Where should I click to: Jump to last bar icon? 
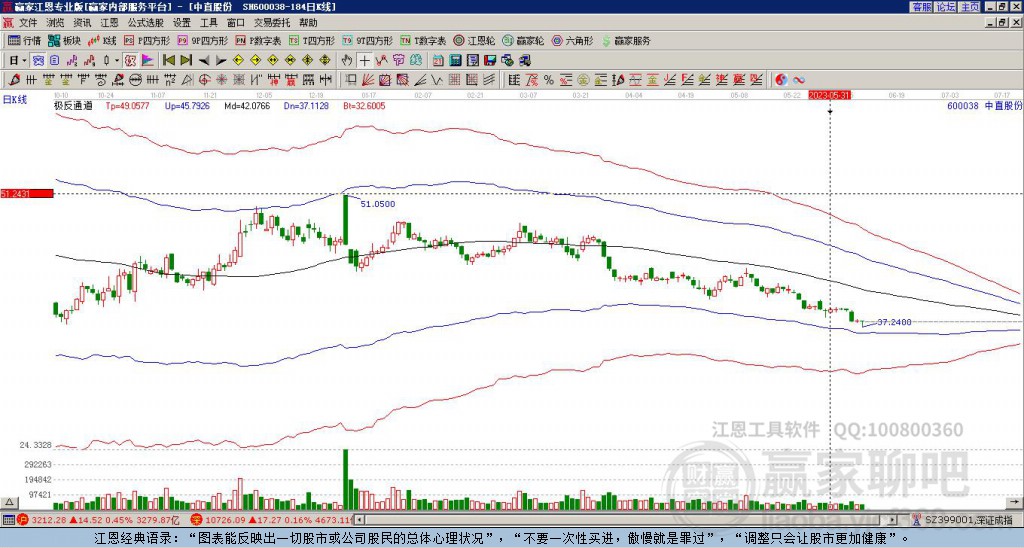186,60
